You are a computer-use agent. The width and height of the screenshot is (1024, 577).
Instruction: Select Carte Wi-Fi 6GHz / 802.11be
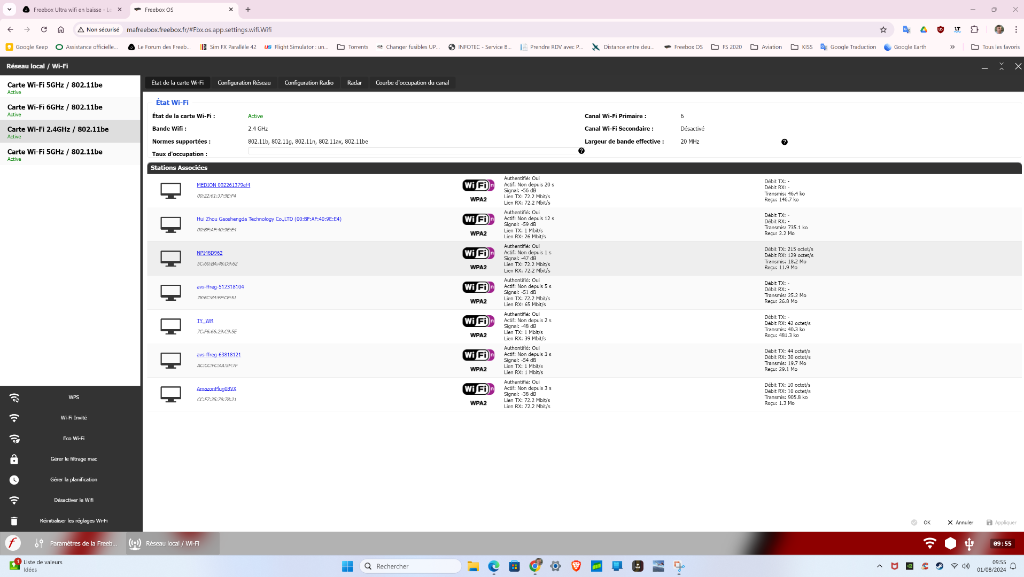point(55,107)
